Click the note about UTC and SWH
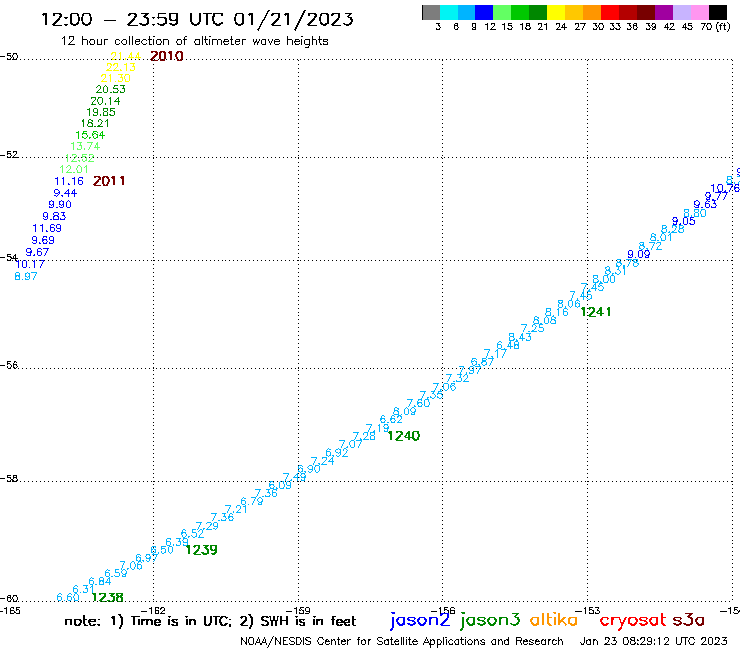 [x=210, y=621]
